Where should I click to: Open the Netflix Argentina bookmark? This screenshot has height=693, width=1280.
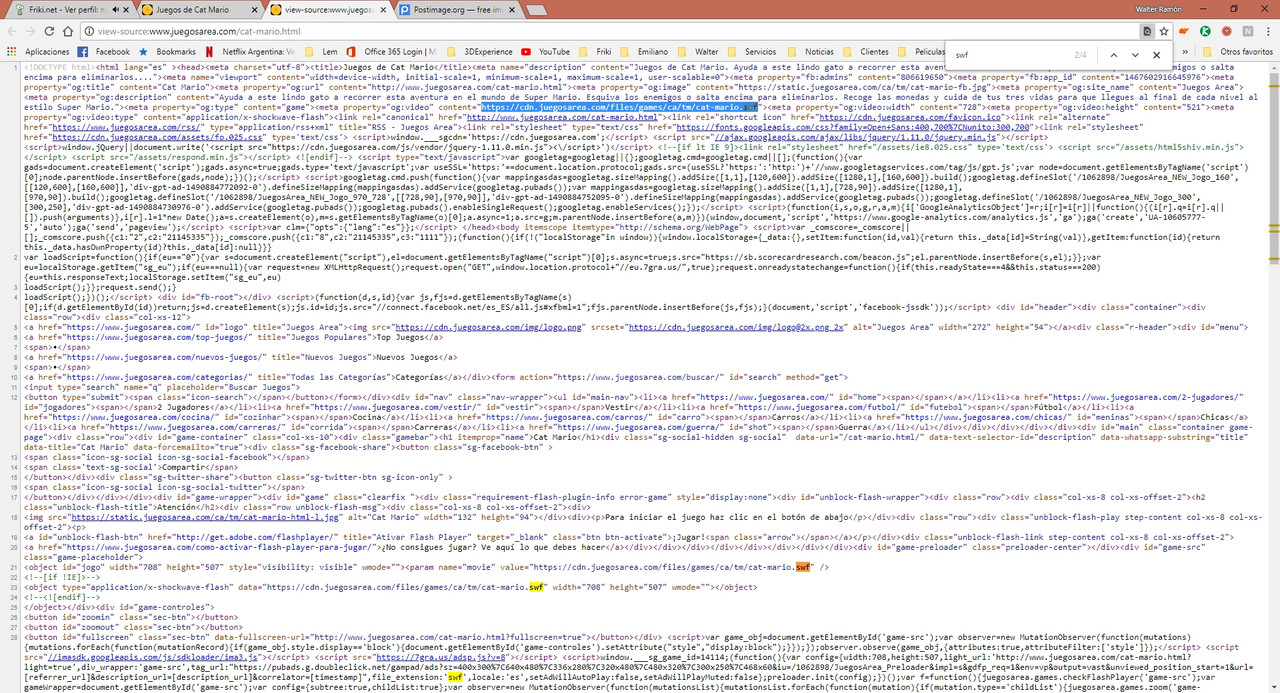(250, 51)
